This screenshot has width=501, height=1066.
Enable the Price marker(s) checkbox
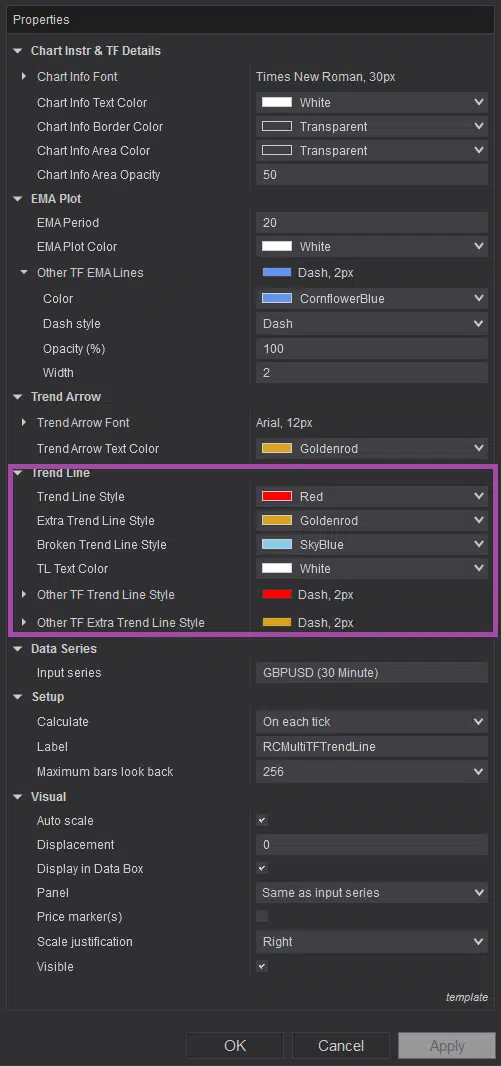click(x=262, y=916)
